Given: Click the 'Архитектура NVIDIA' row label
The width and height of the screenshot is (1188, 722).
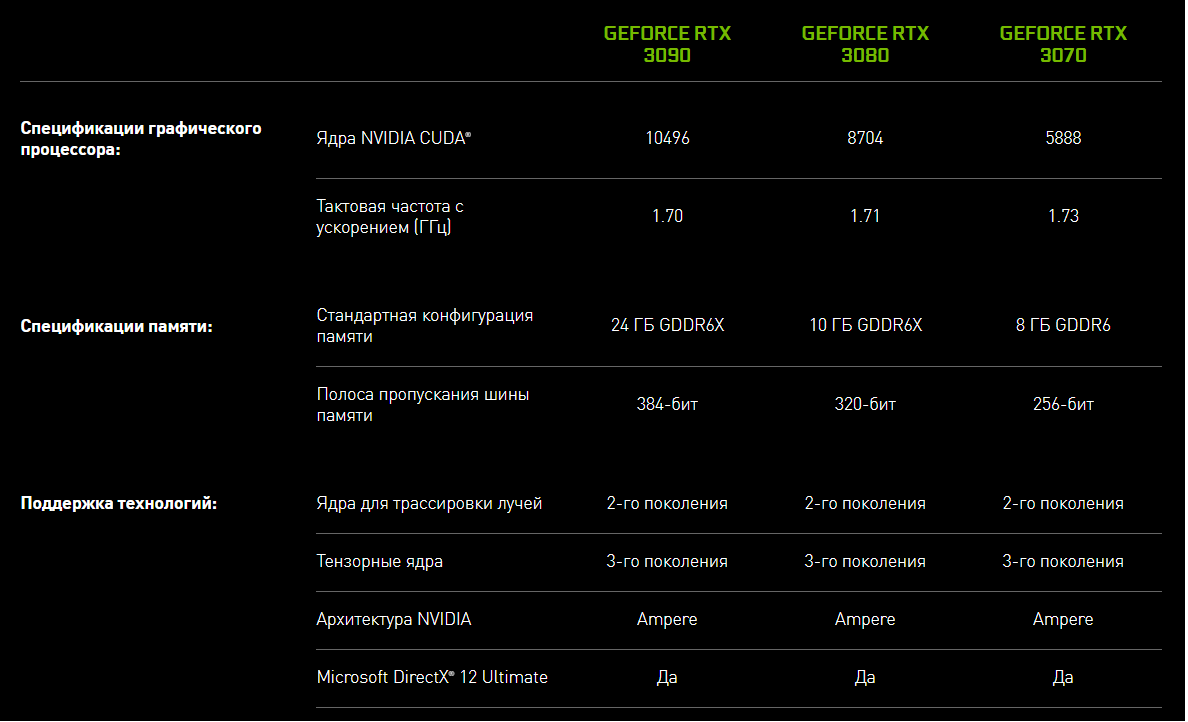Looking at the screenshot, I should pyautogui.click(x=393, y=619).
